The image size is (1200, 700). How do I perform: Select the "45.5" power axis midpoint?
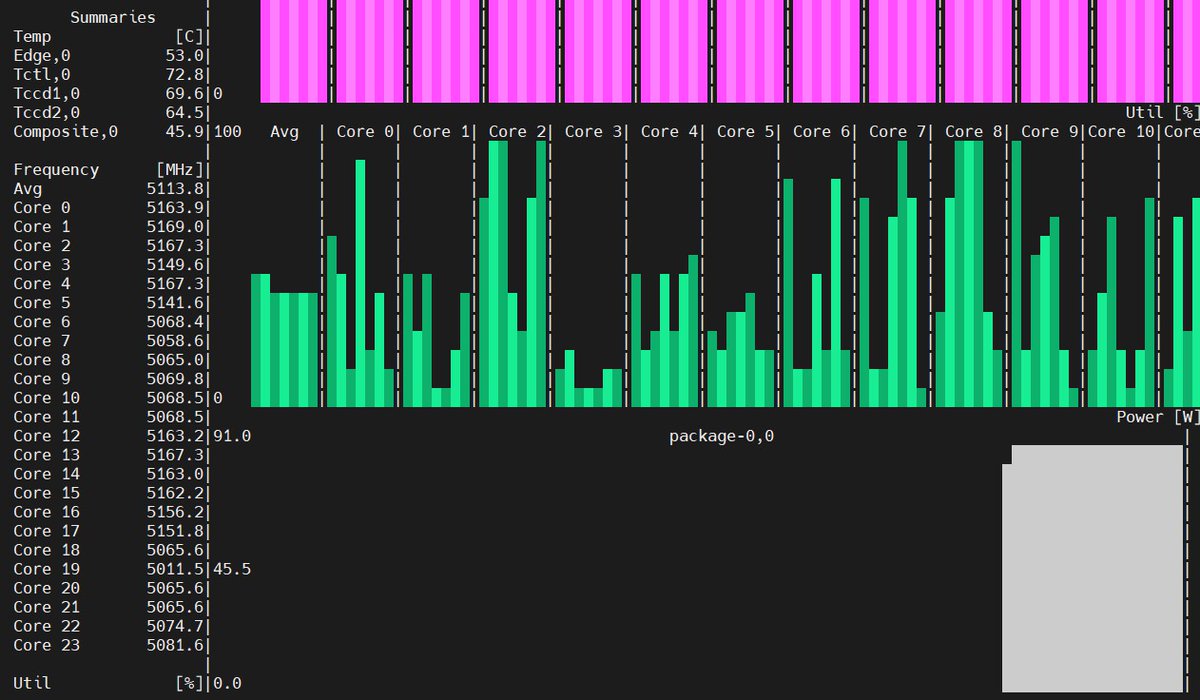coord(232,568)
